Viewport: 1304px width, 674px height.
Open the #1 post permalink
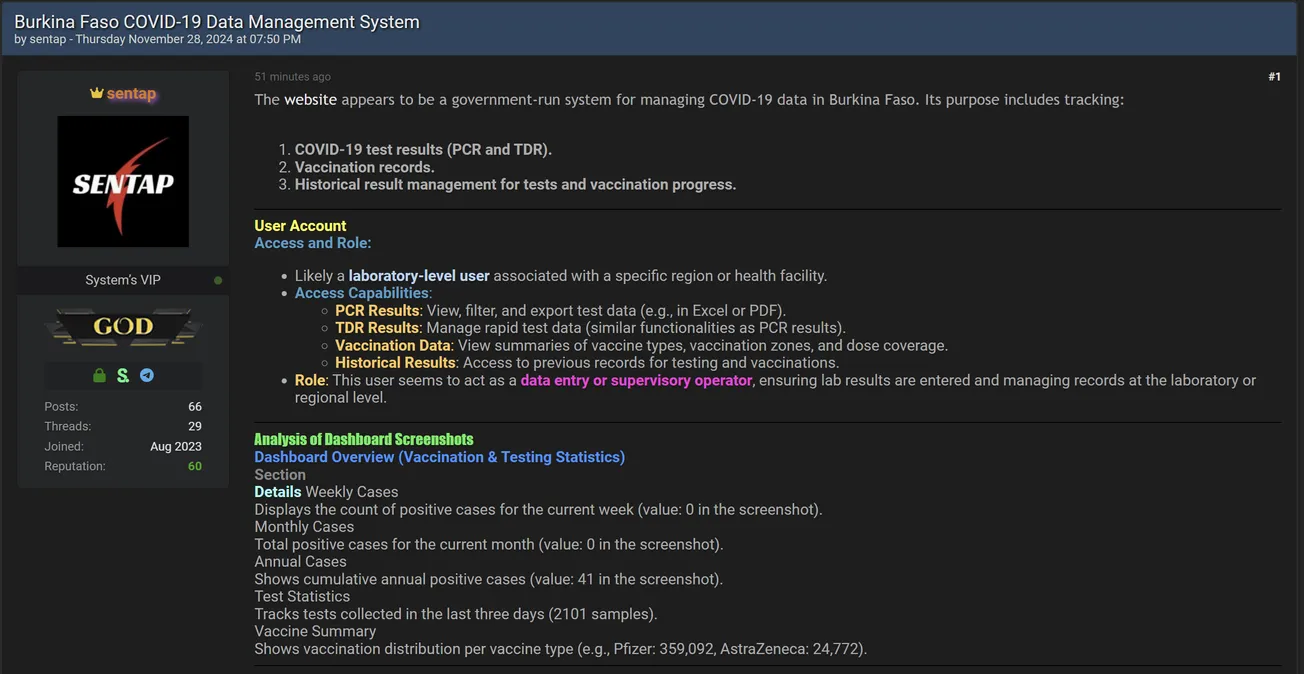coord(1274,77)
